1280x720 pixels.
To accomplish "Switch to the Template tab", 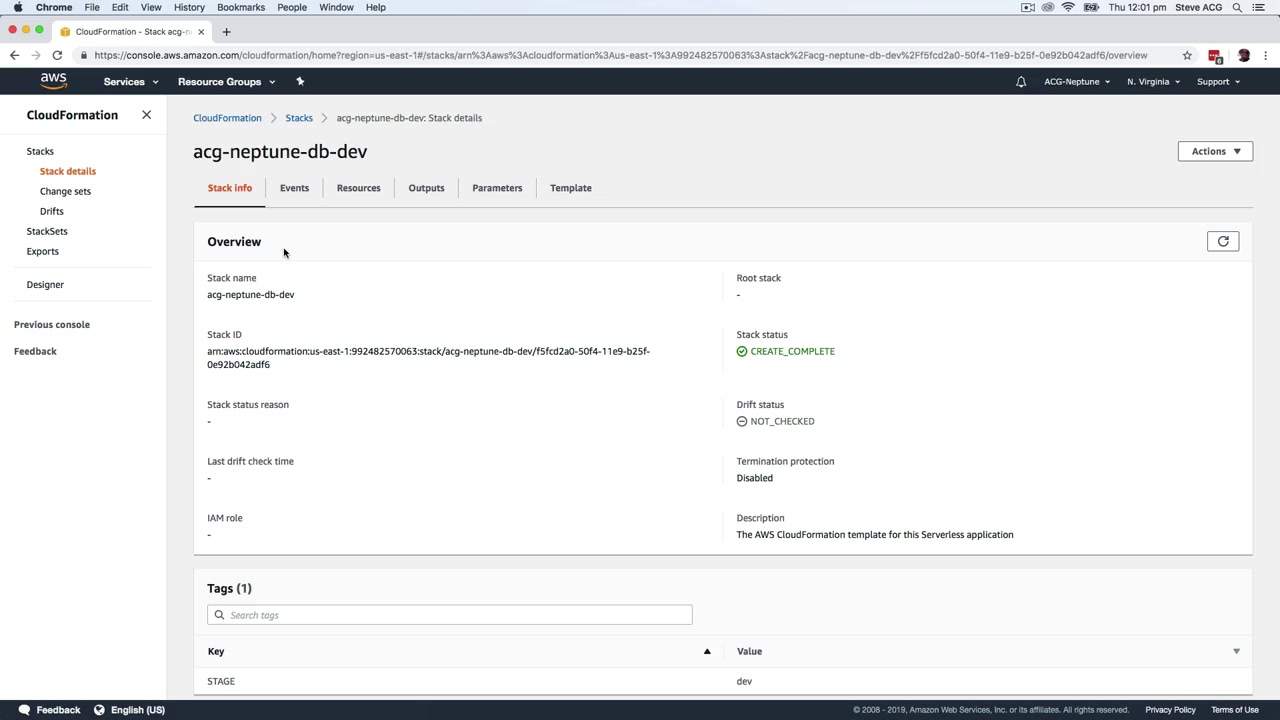I will click(570, 188).
